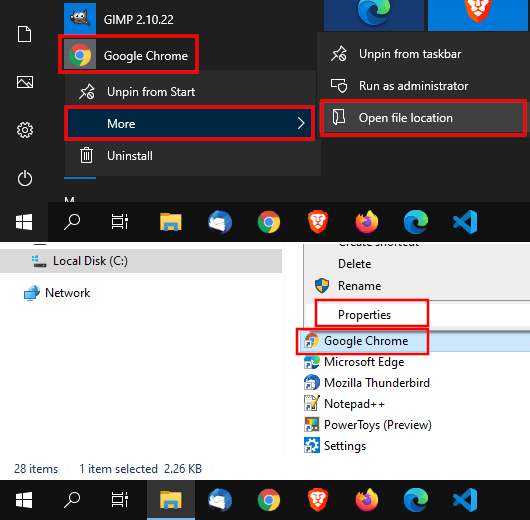
Task: Select Google Chrome shortcut in file list
Action: 366,341
